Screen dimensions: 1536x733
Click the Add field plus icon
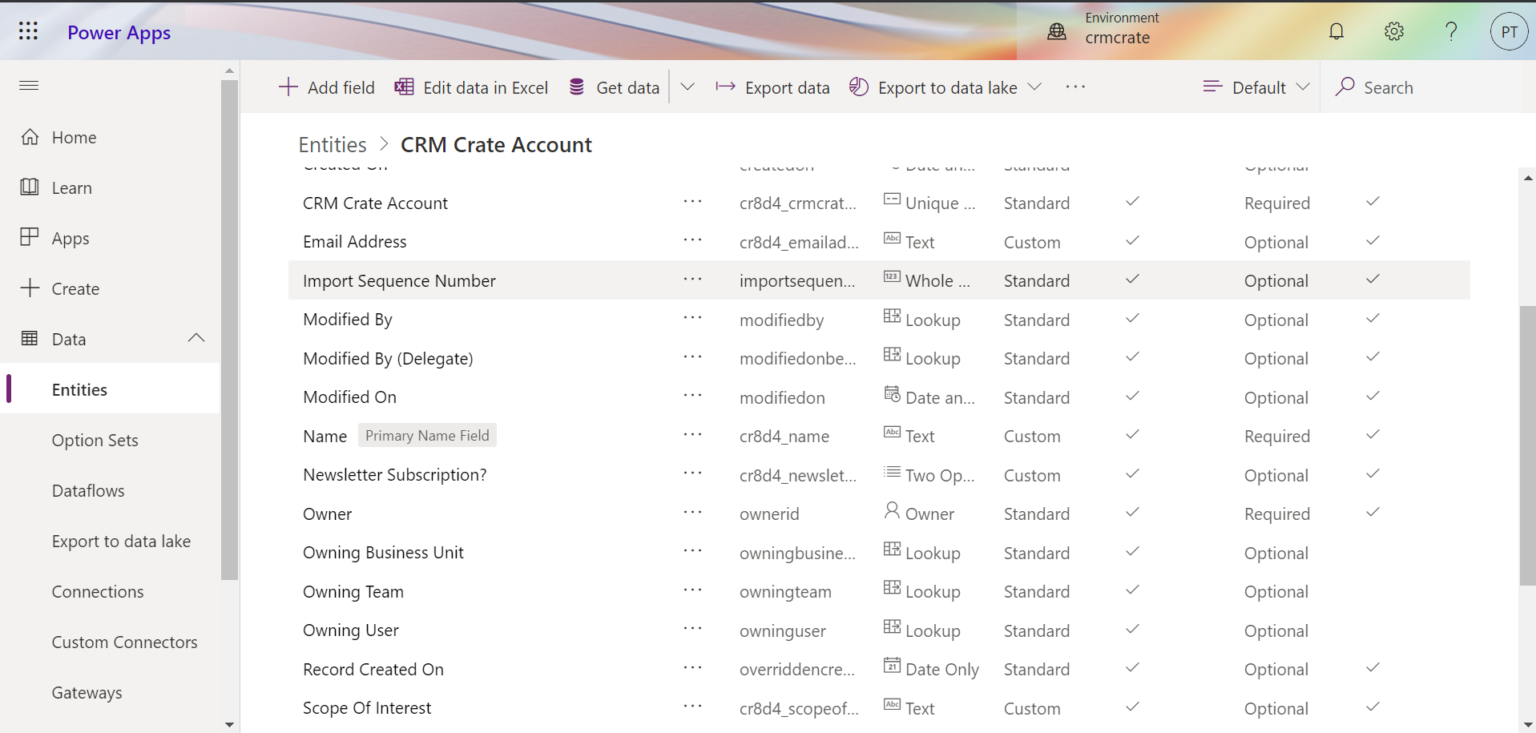288,87
